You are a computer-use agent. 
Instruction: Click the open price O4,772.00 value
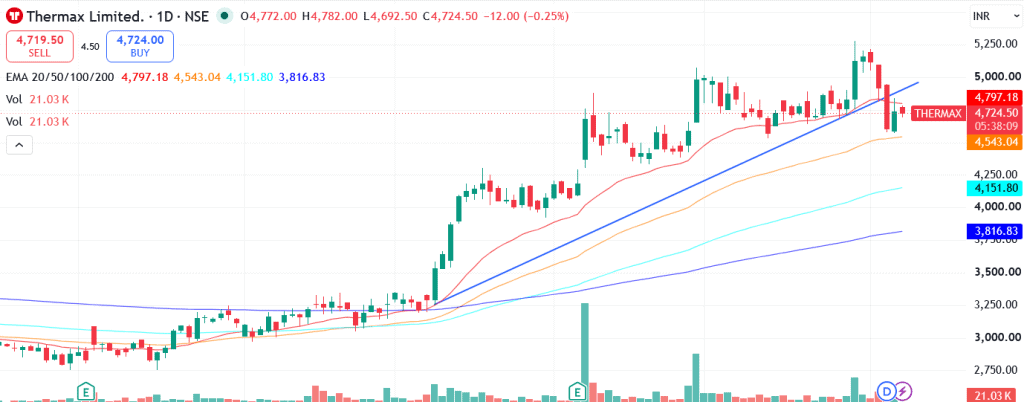[x=270, y=16]
